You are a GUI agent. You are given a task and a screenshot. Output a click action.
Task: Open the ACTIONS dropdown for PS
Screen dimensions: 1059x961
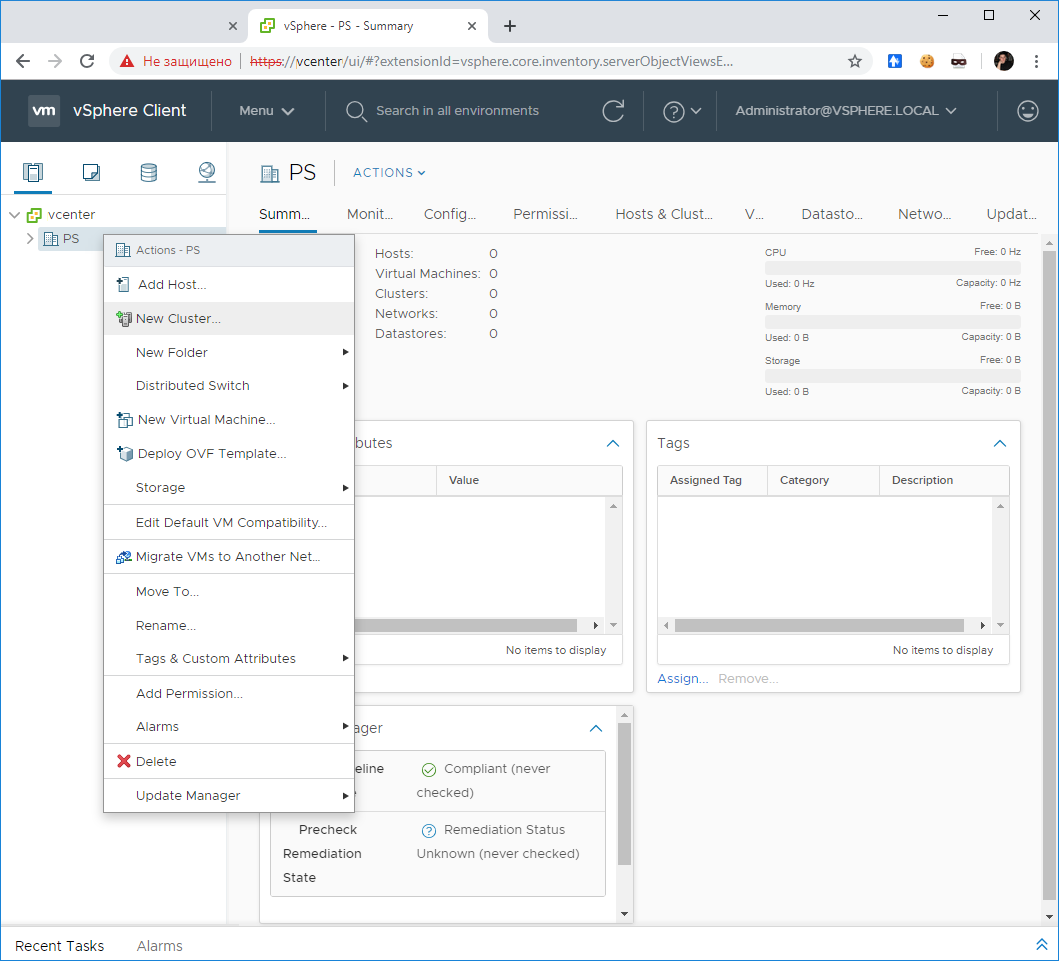coord(389,173)
